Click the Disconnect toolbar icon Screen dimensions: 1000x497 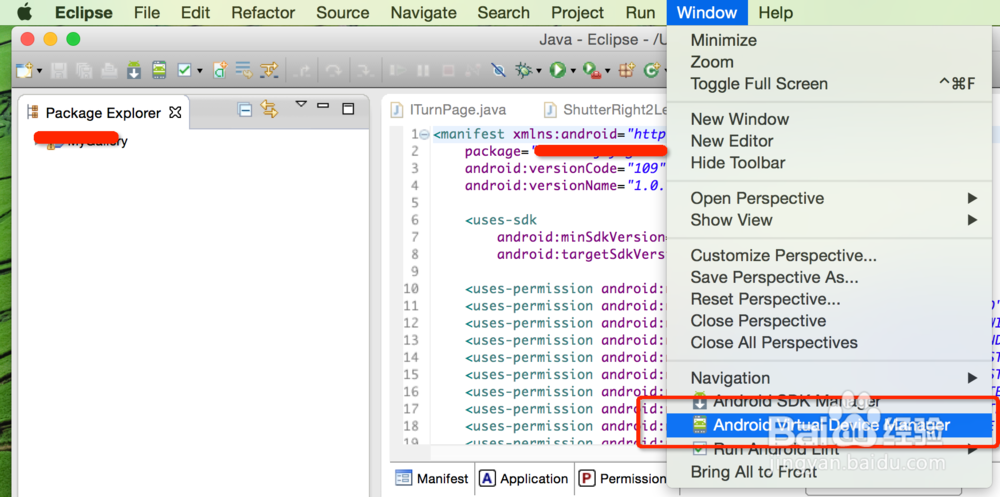pos(473,70)
